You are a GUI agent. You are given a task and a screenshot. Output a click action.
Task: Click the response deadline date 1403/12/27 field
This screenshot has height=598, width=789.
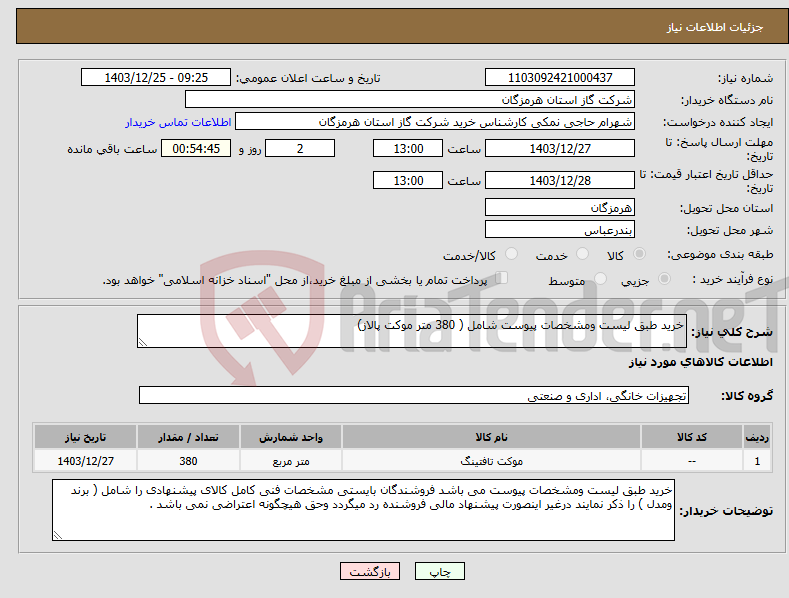tap(560, 148)
